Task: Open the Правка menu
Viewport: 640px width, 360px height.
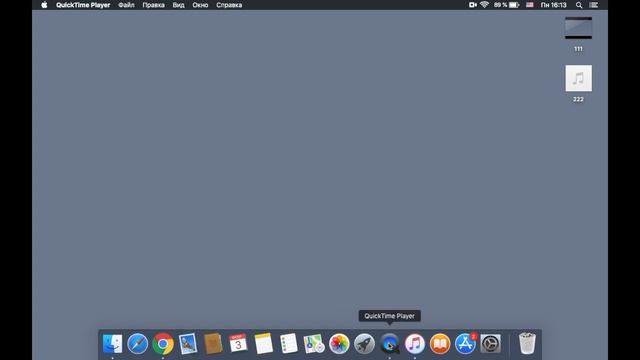Action: pyautogui.click(x=153, y=5)
